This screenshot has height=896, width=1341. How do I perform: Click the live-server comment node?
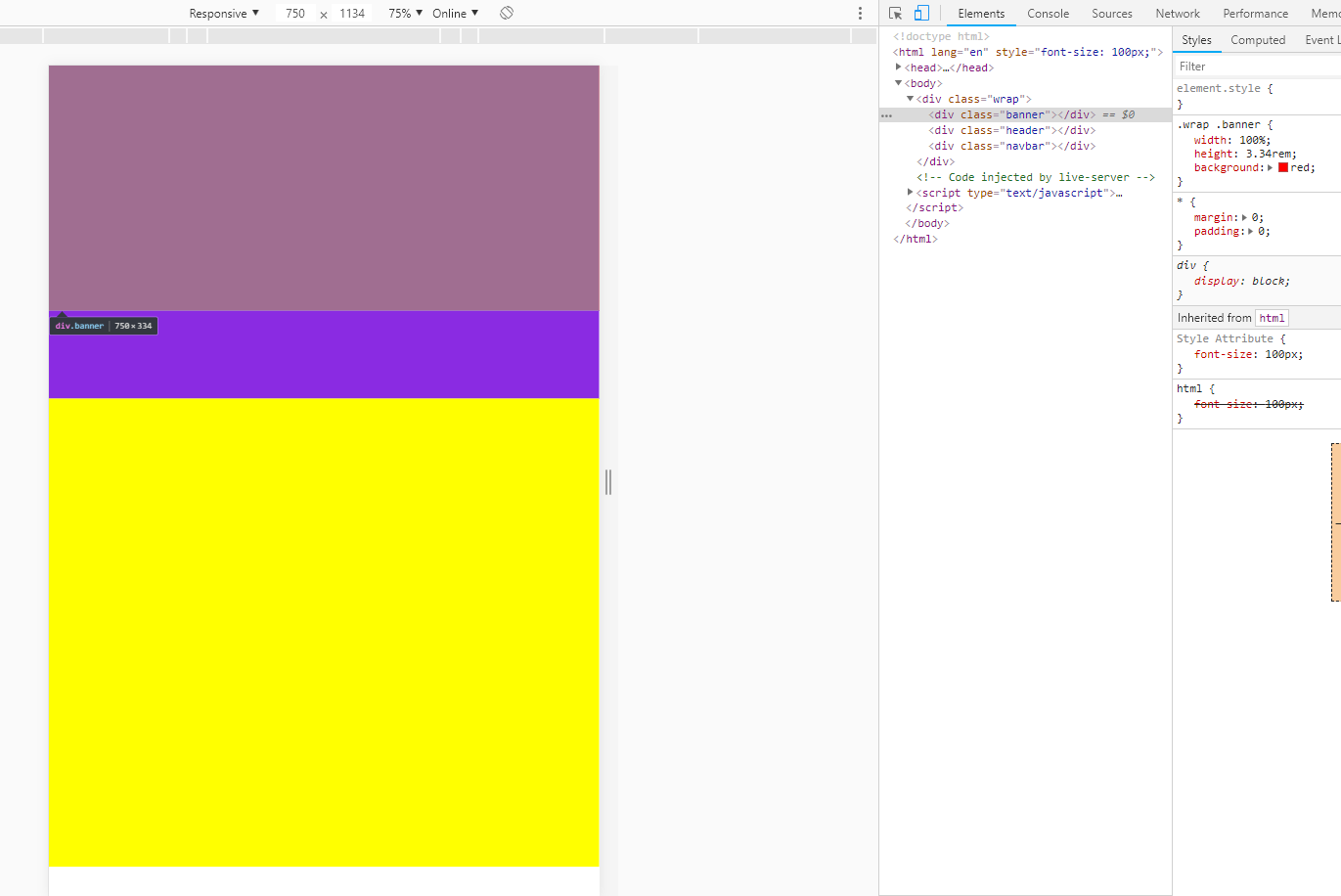point(1036,177)
